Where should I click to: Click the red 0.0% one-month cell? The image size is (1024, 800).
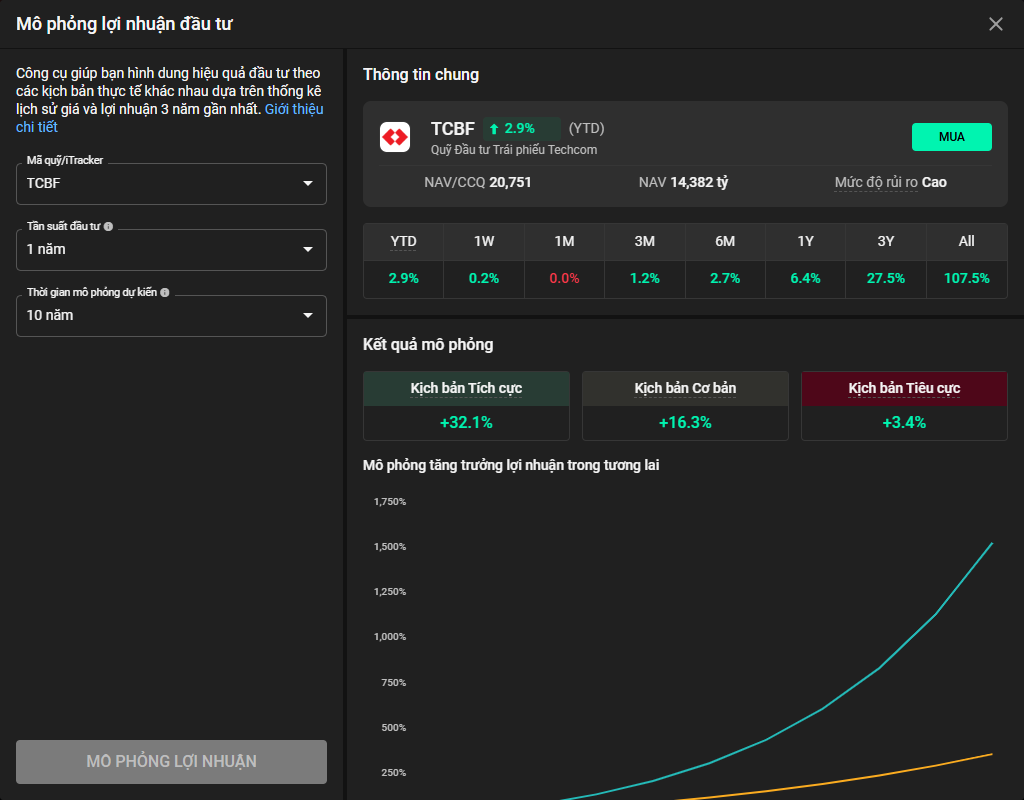pyautogui.click(x=564, y=279)
